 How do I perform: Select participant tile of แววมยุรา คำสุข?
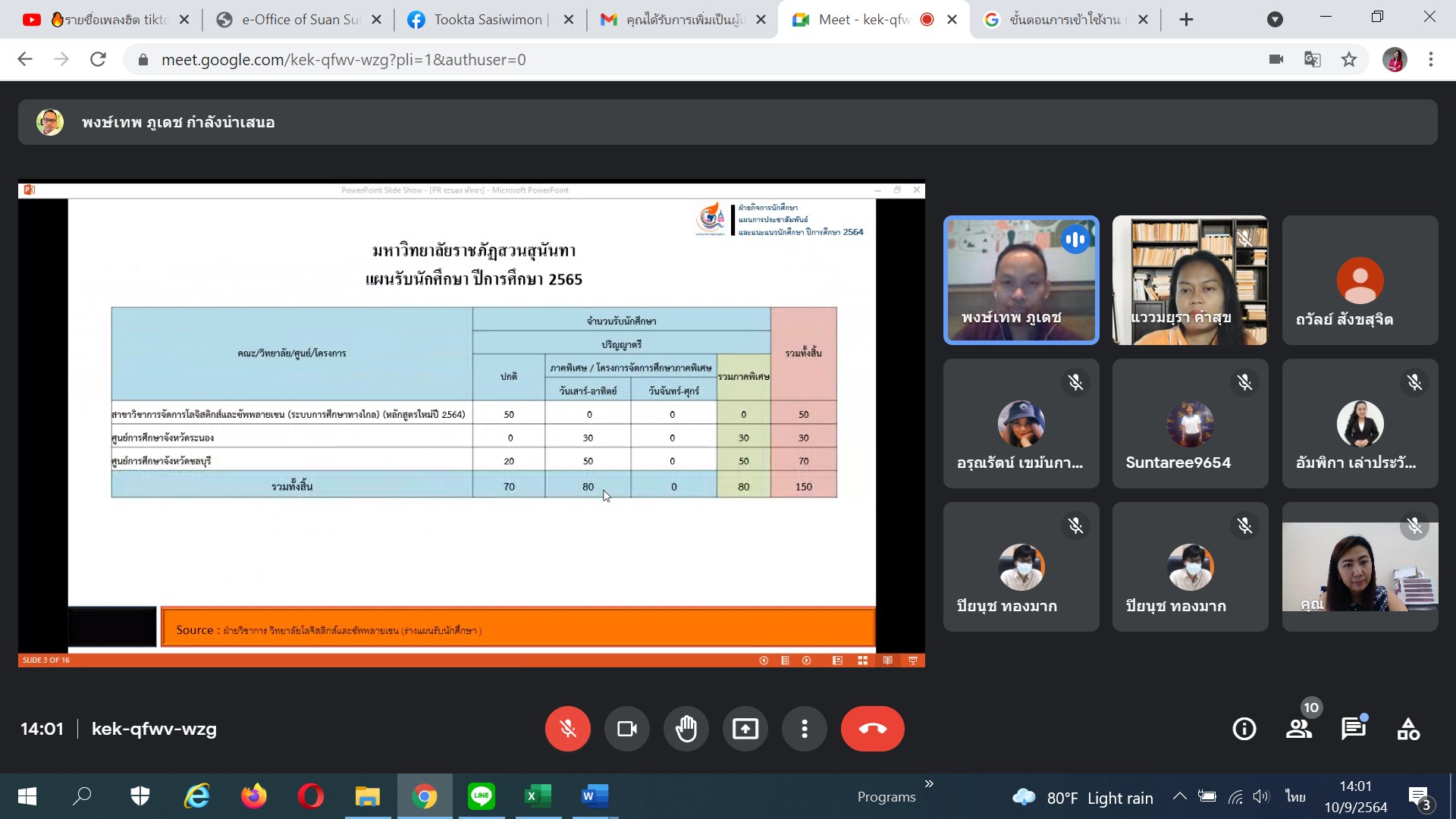[x=1190, y=280]
